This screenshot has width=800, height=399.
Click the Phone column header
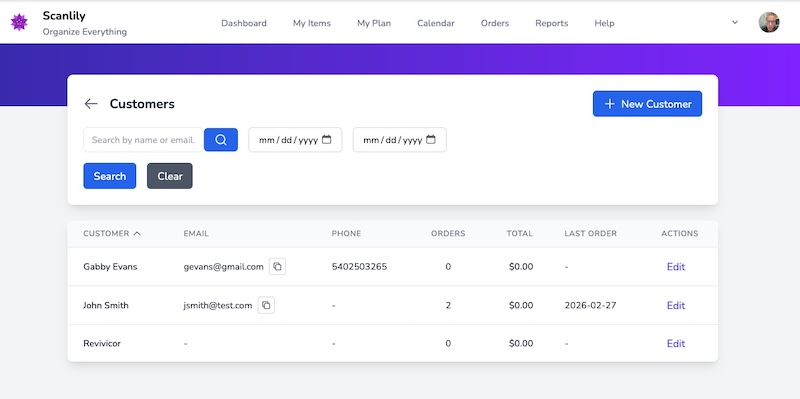pos(346,233)
